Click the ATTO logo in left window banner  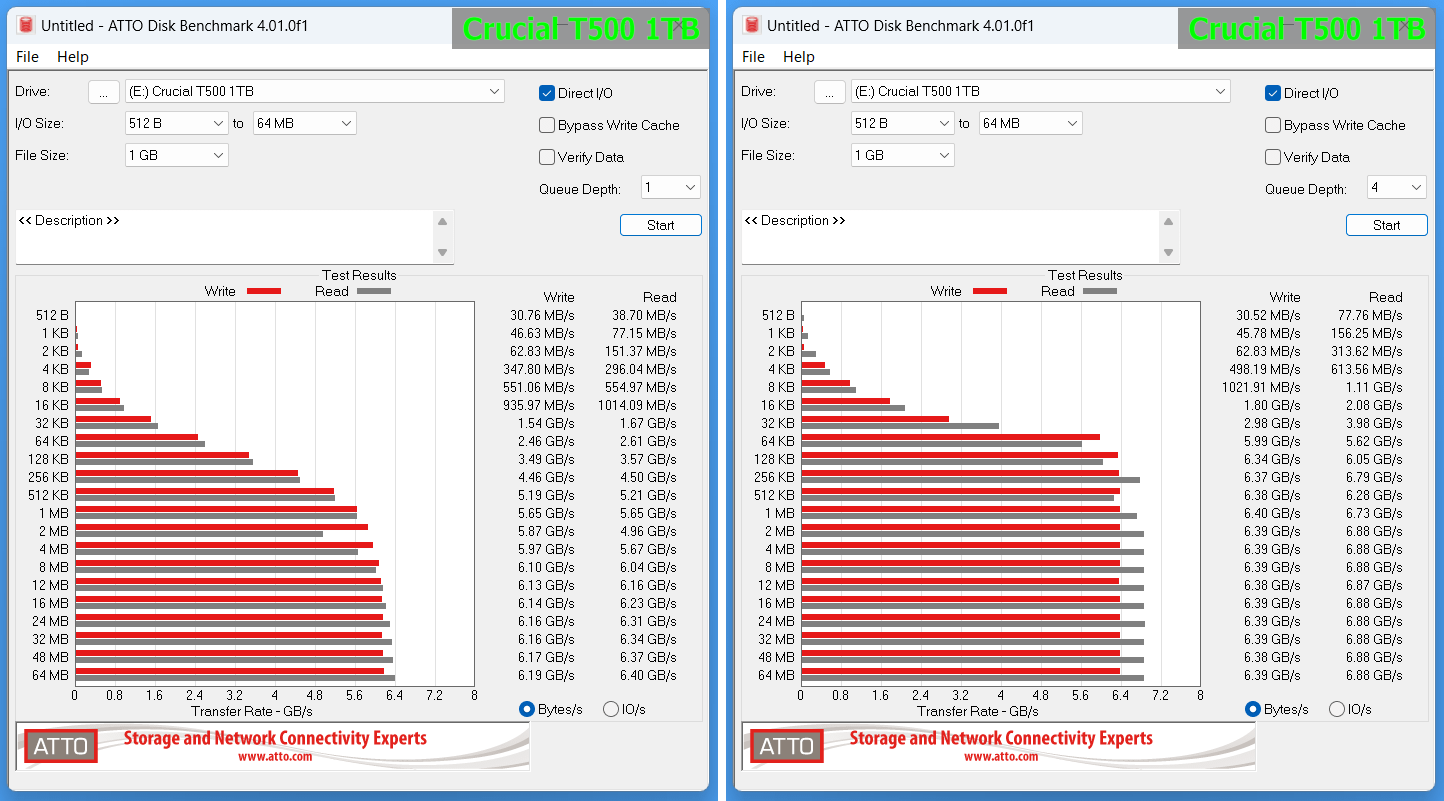61,746
